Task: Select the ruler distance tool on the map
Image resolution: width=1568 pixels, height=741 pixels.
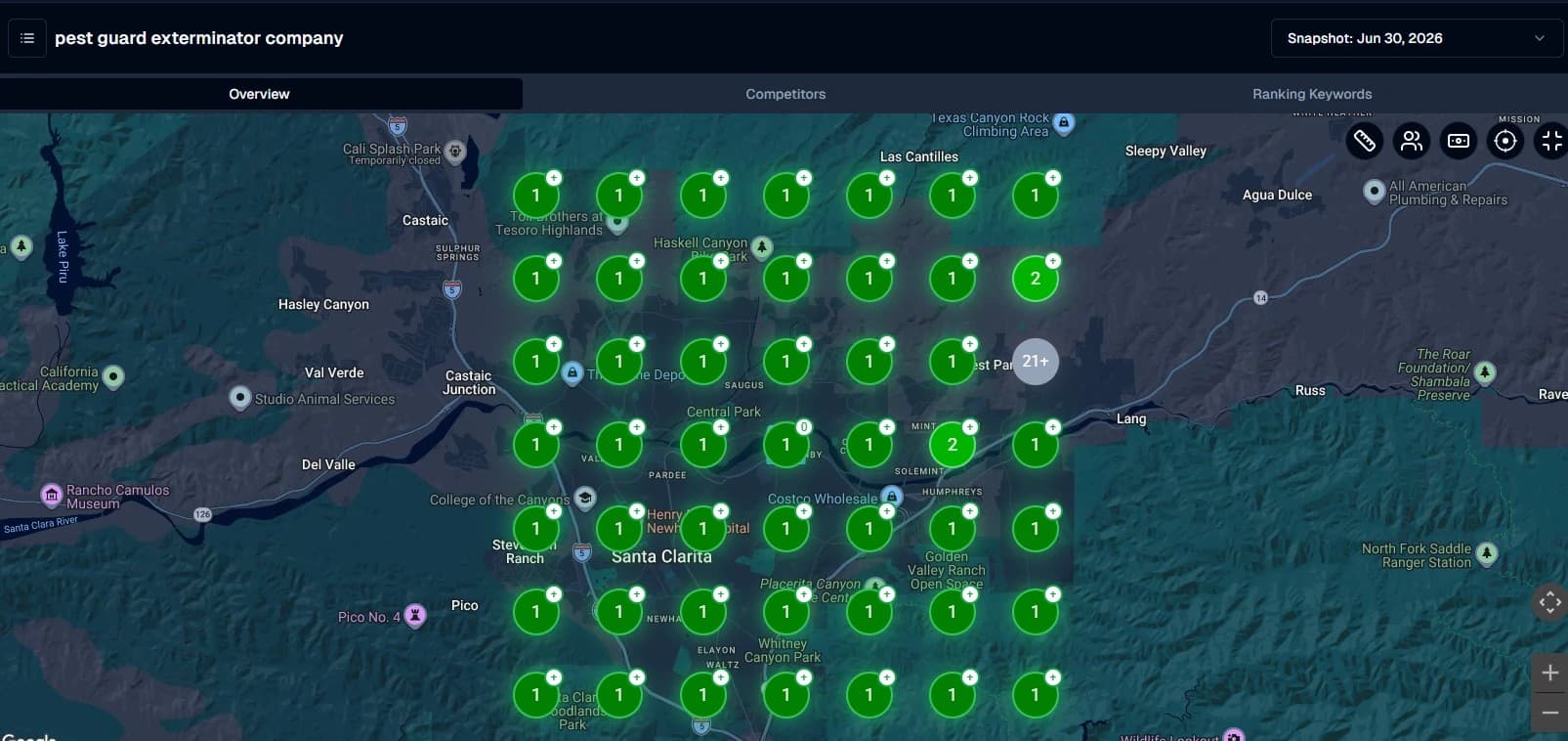Action: [x=1365, y=141]
